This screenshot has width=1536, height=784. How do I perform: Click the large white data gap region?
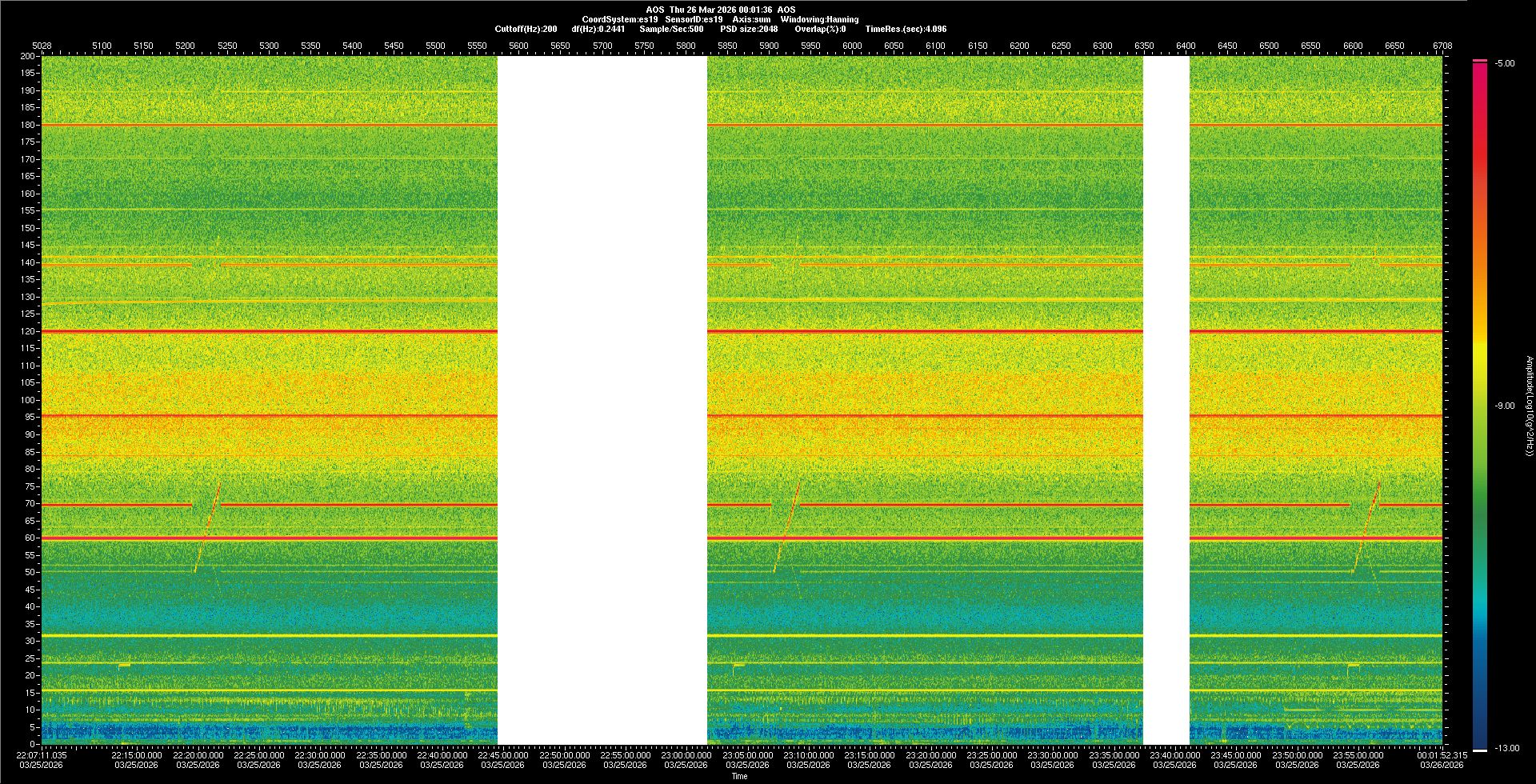coord(602,400)
